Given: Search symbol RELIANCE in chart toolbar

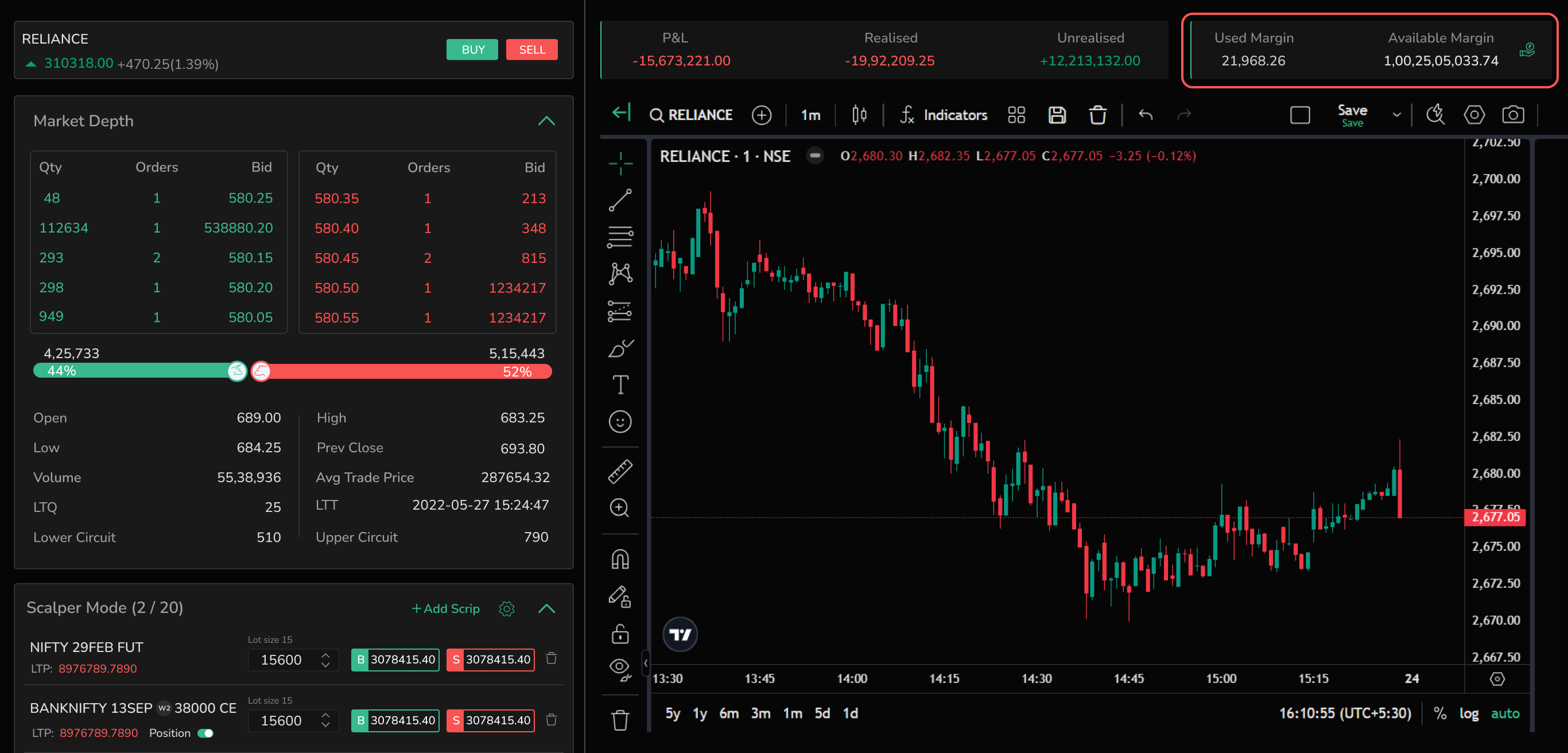Looking at the screenshot, I should pyautogui.click(x=692, y=115).
